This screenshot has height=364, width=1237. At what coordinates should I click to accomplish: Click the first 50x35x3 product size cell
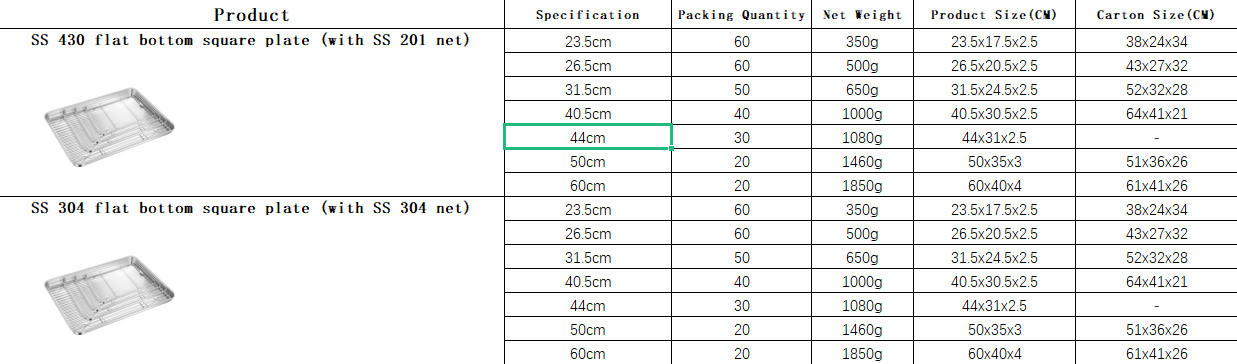coord(994,162)
